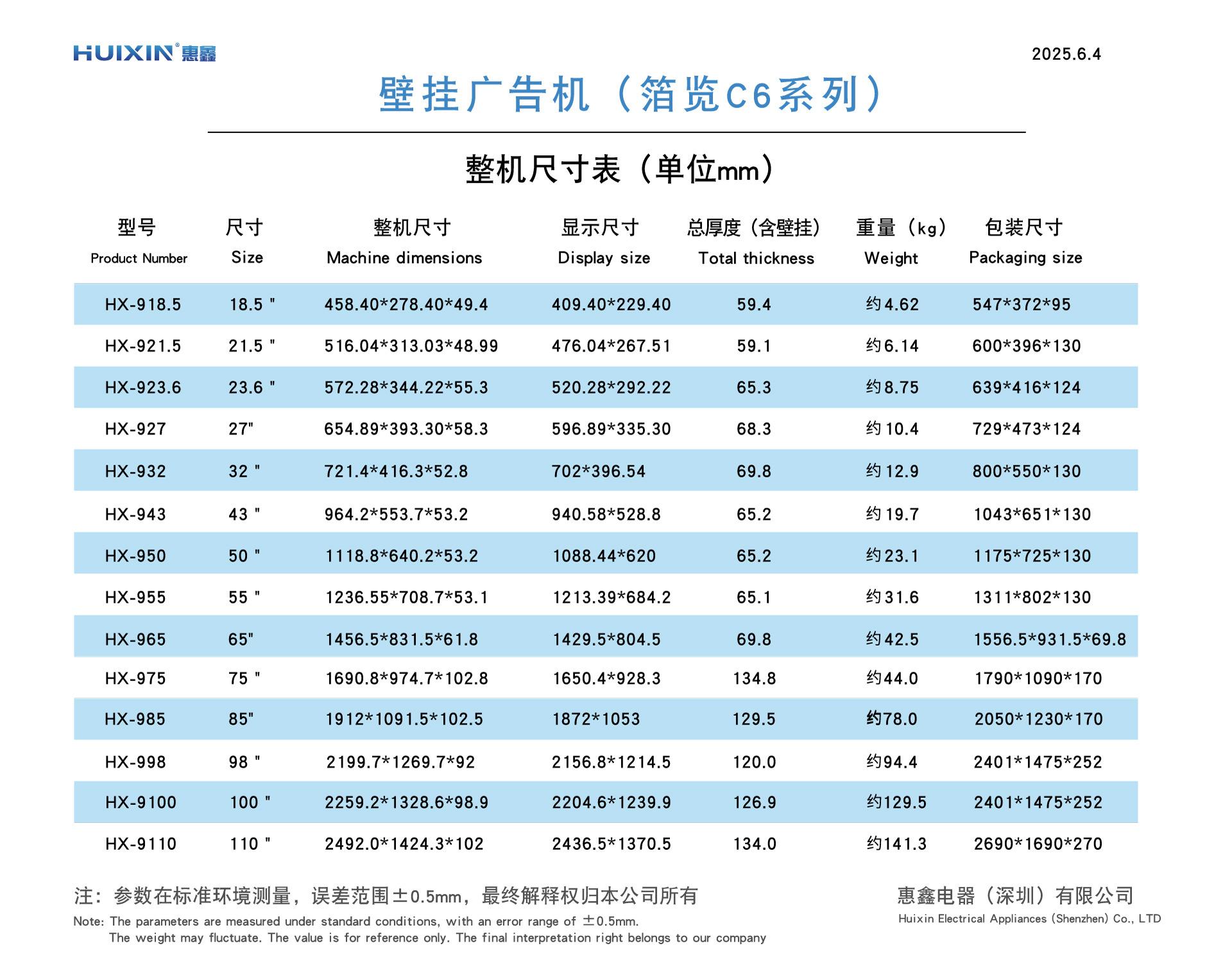Click the title 壁挂广告机

tap(484, 95)
